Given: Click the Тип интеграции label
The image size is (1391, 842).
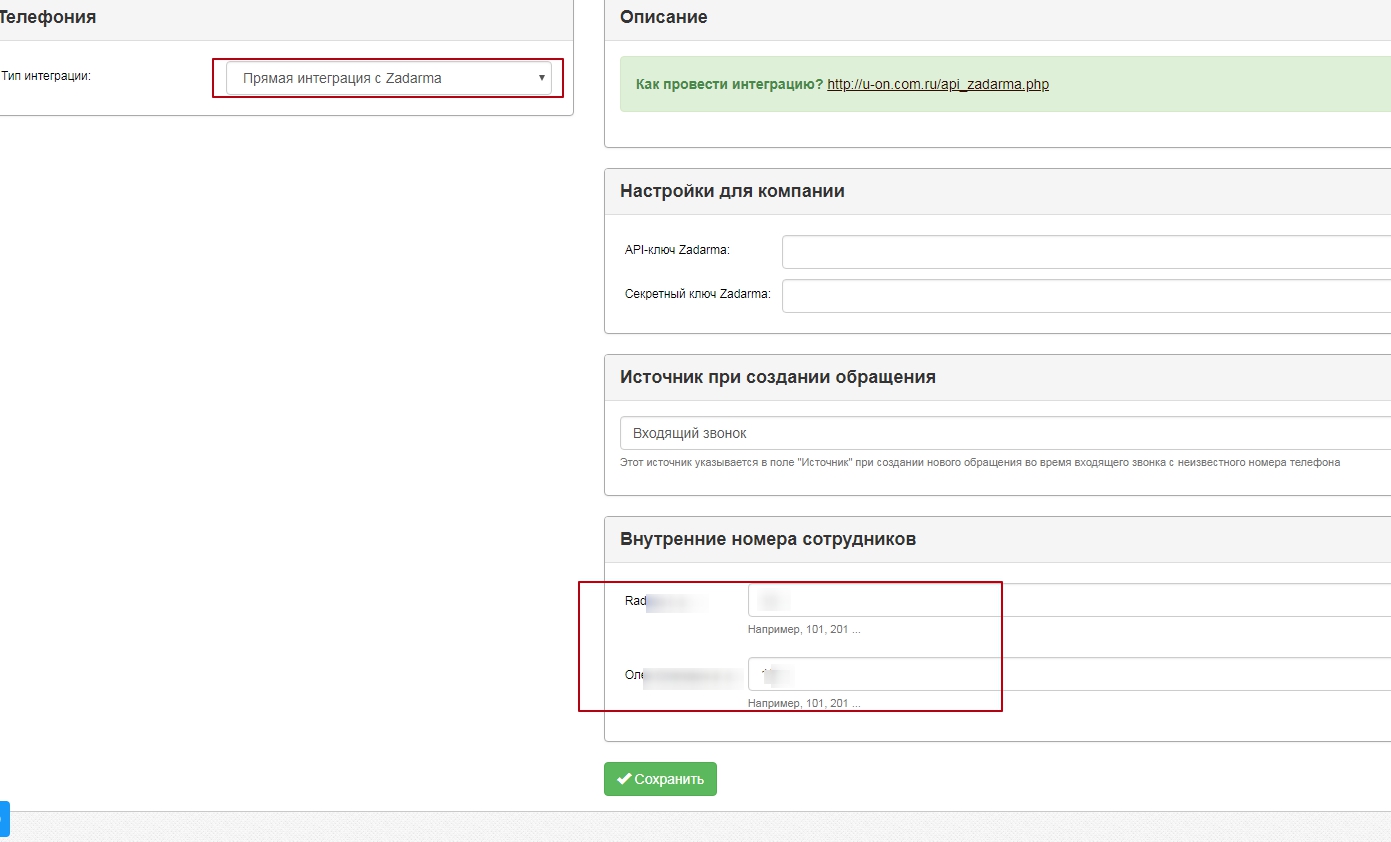Looking at the screenshot, I should click(46, 76).
